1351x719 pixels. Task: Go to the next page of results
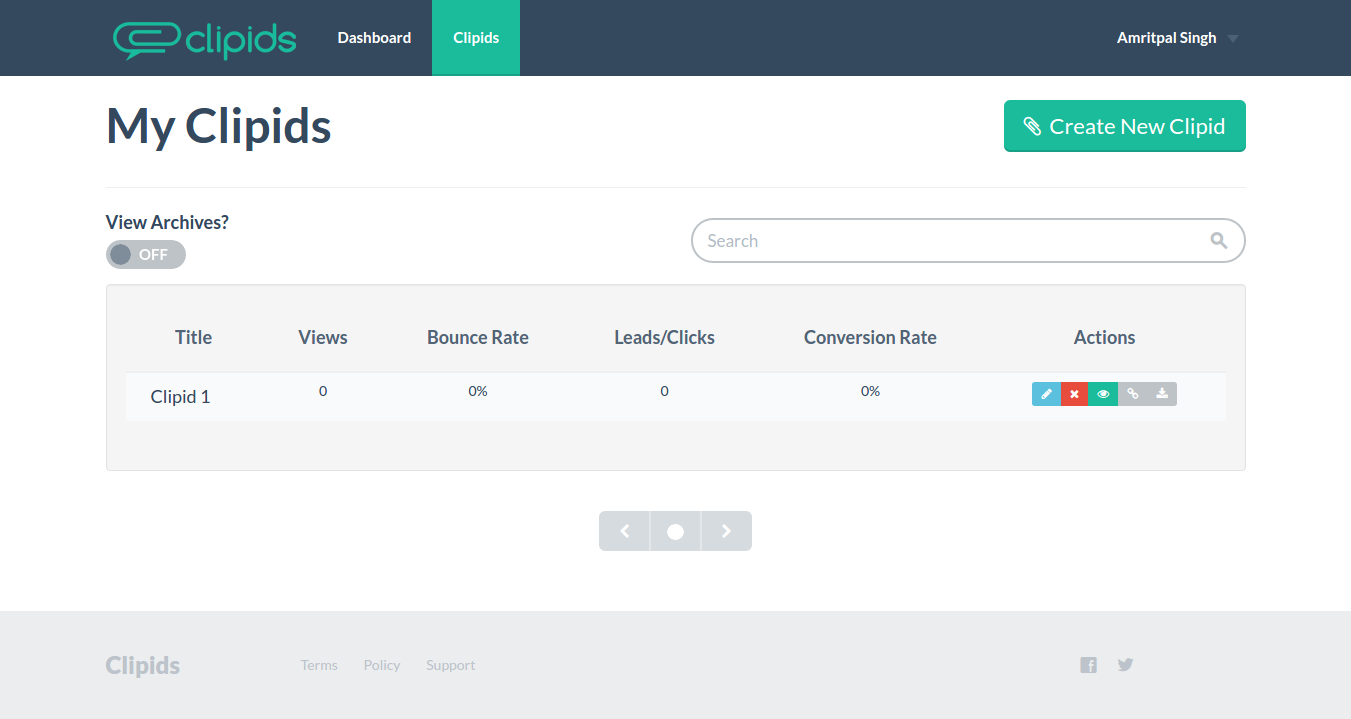point(727,531)
